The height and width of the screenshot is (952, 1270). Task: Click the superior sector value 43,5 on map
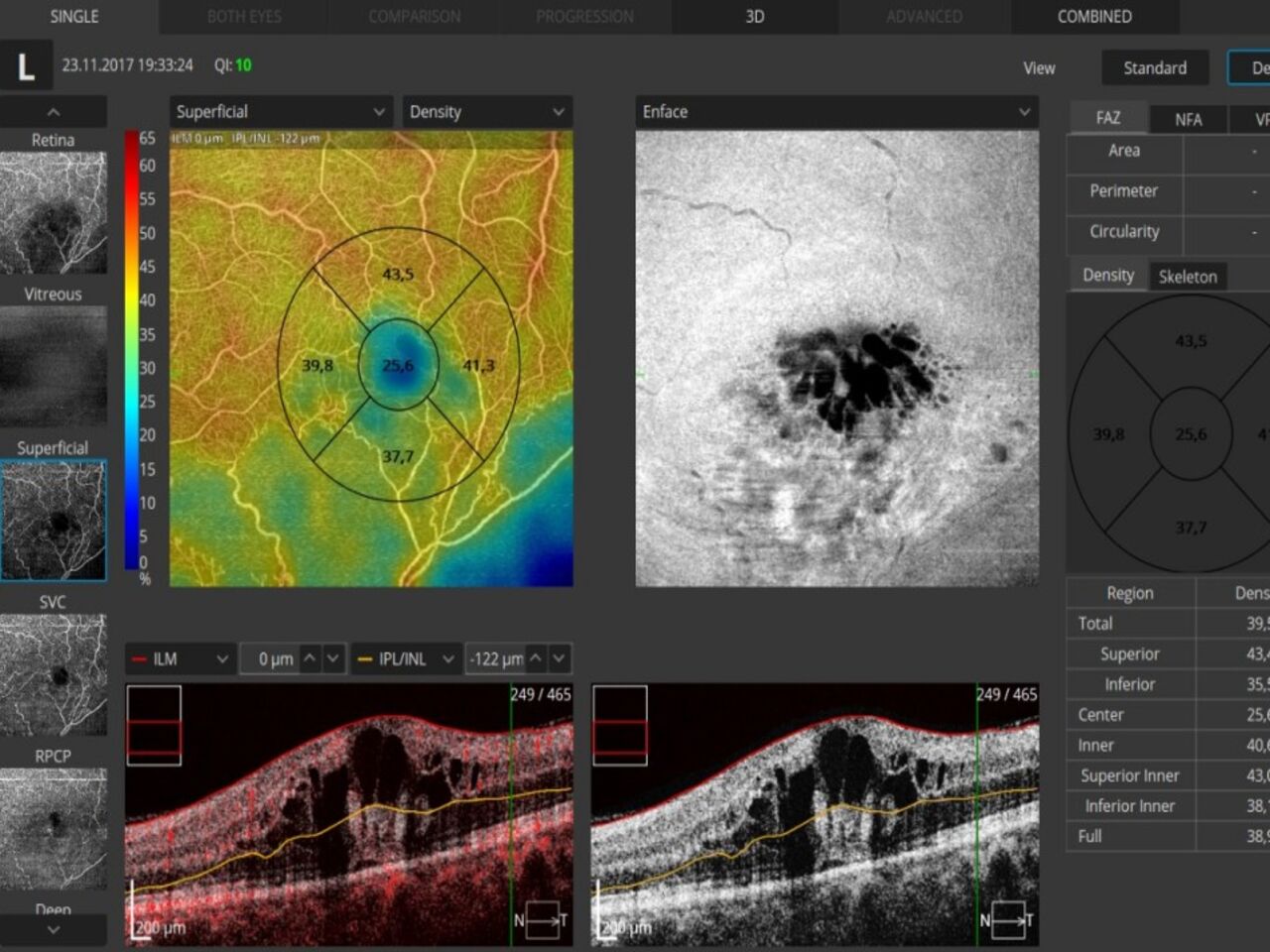(398, 274)
